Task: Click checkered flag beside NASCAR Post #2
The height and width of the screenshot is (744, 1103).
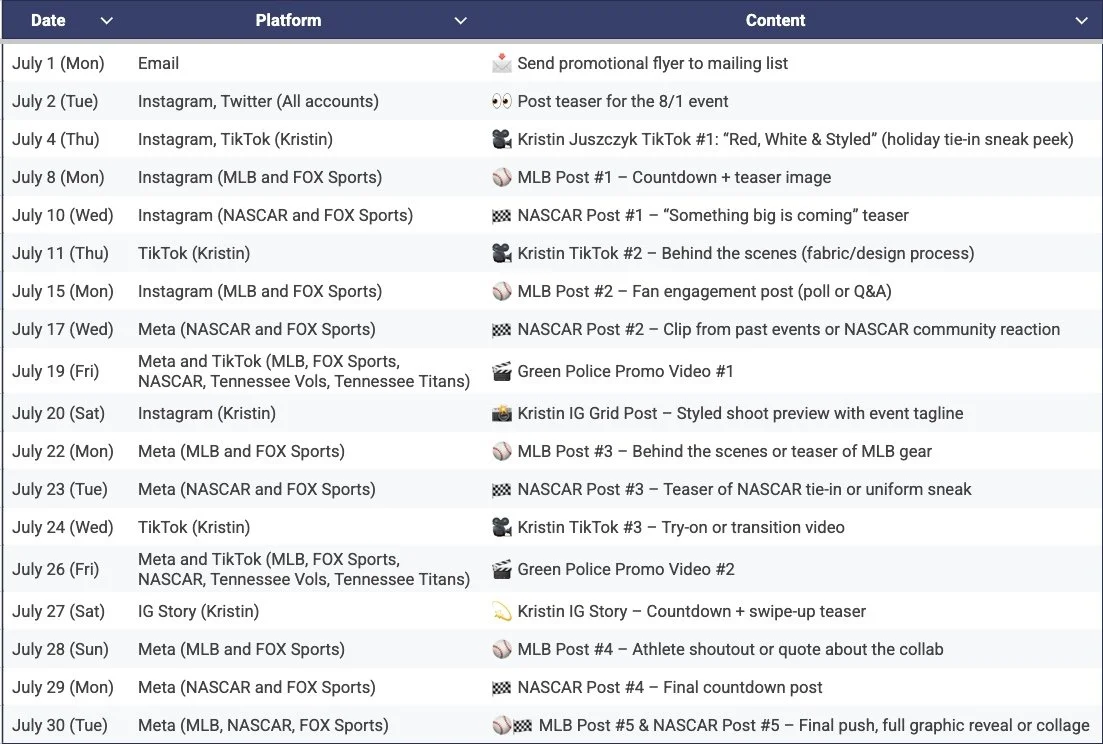Action: click(x=502, y=330)
